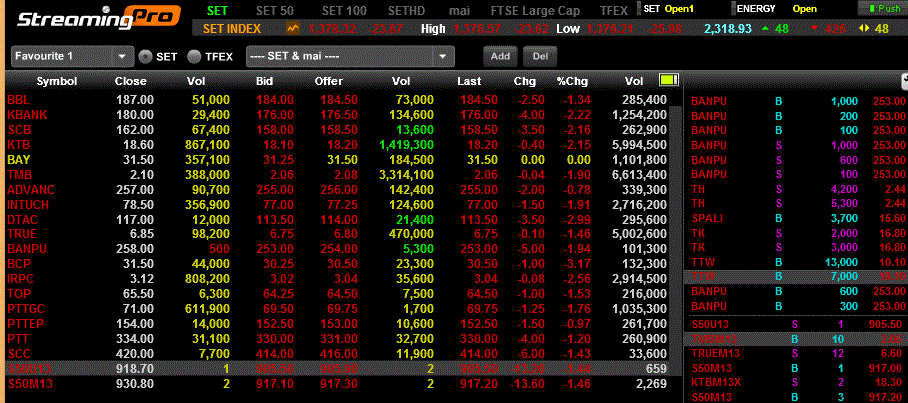
Task: Click the TTW 13,000 ticker row
Action: [796, 262]
